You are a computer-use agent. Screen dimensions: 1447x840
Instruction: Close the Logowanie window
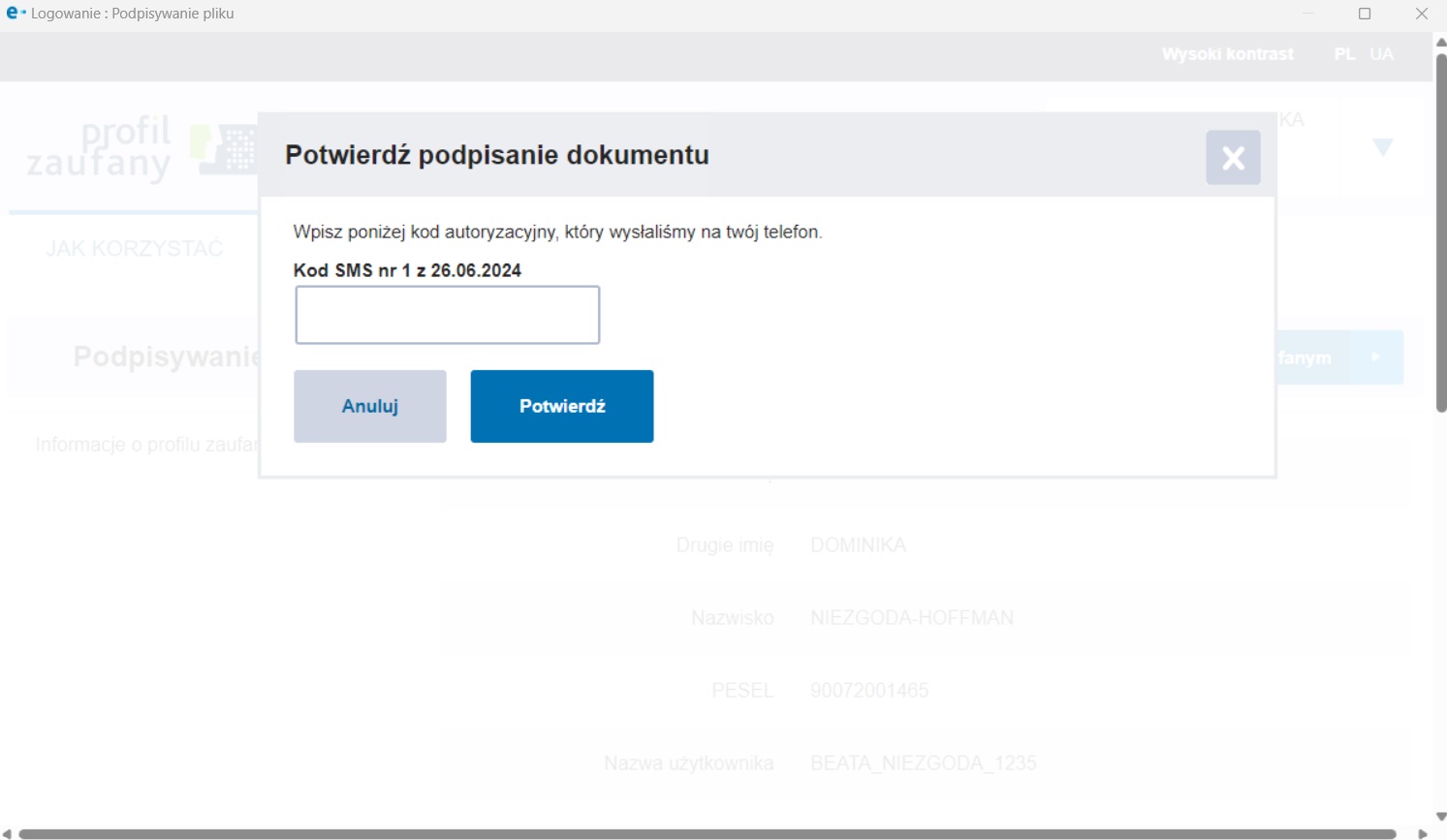pyautogui.click(x=1422, y=14)
